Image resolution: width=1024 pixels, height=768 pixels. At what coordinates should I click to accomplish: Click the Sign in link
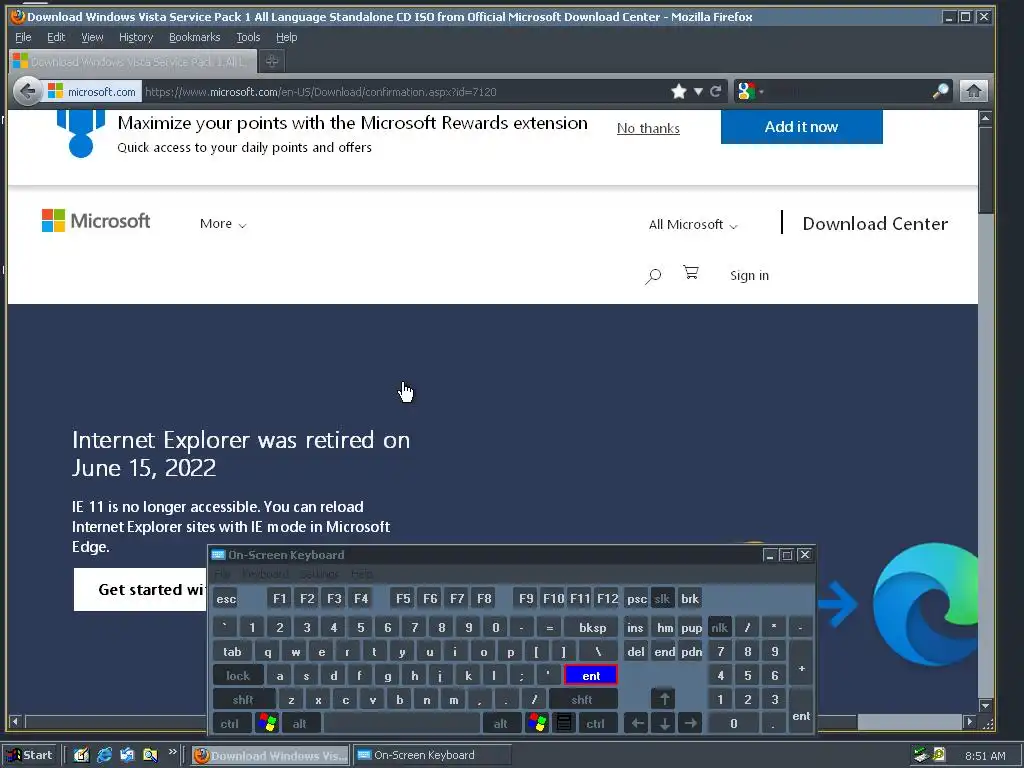coord(749,276)
